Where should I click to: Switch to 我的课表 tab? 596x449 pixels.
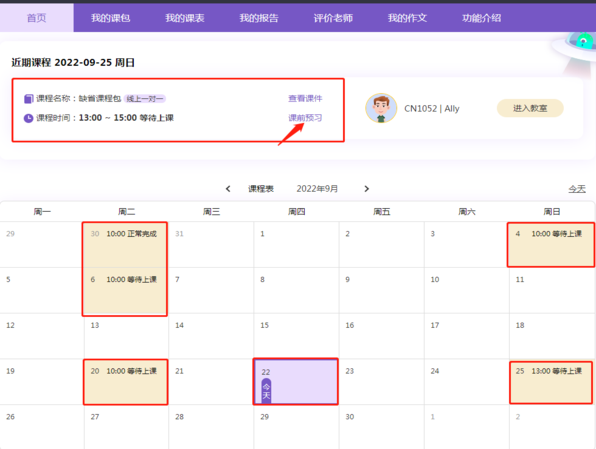(x=185, y=18)
